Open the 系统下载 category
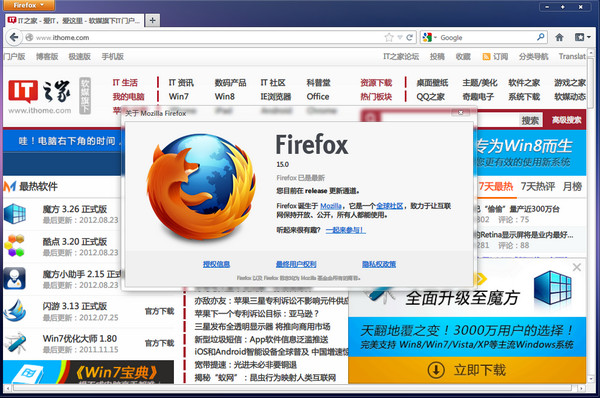 click(524, 96)
